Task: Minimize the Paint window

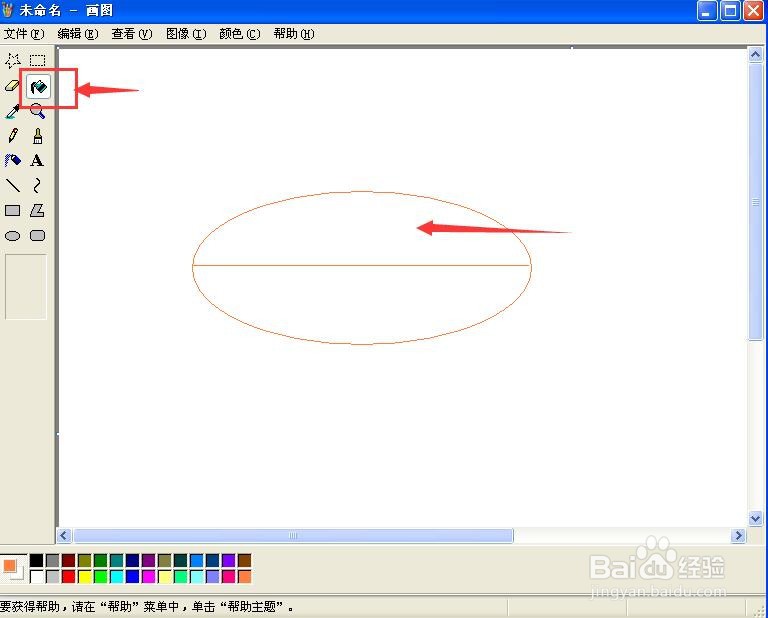Action: point(706,11)
